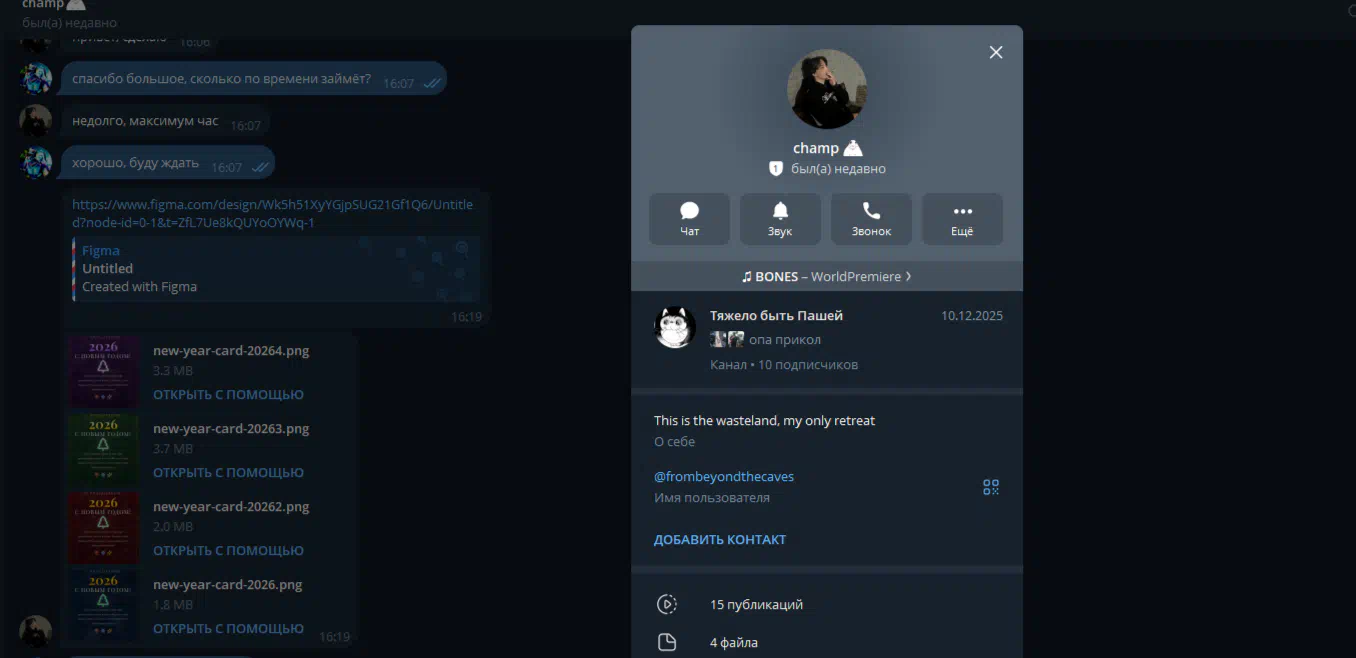This screenshot has height=658, width=1356.
Task: Open the Chat button in profile
Action: [x=689, y=219]
